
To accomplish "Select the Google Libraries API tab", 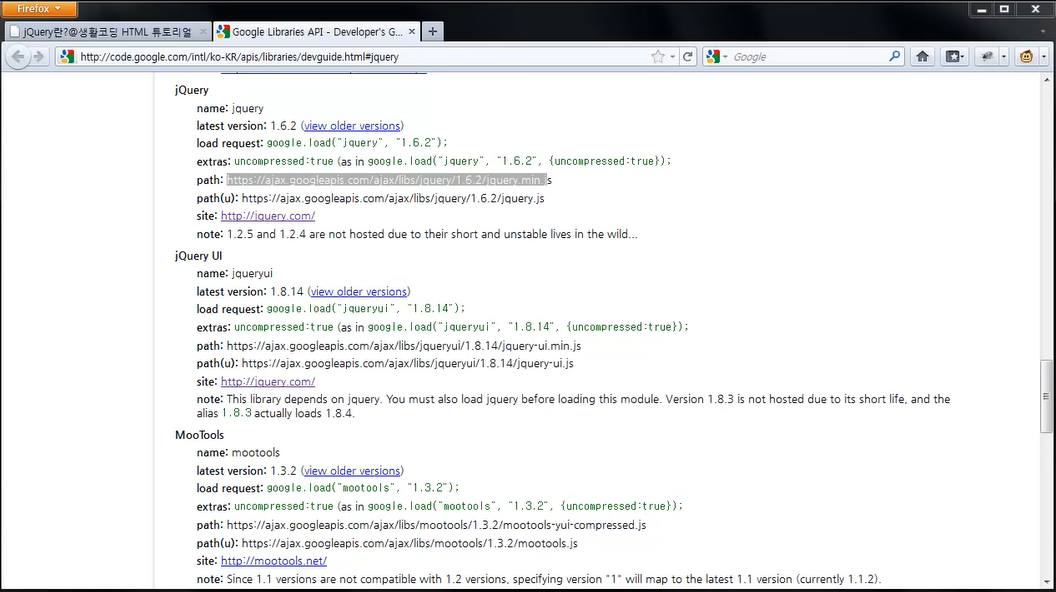I will click(x=317, y=32).
